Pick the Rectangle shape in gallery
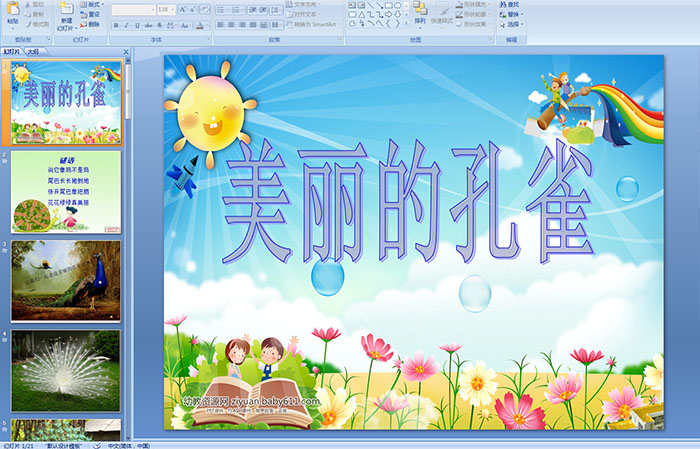Viewport: 700px width, 449px height. coord(389,5)
